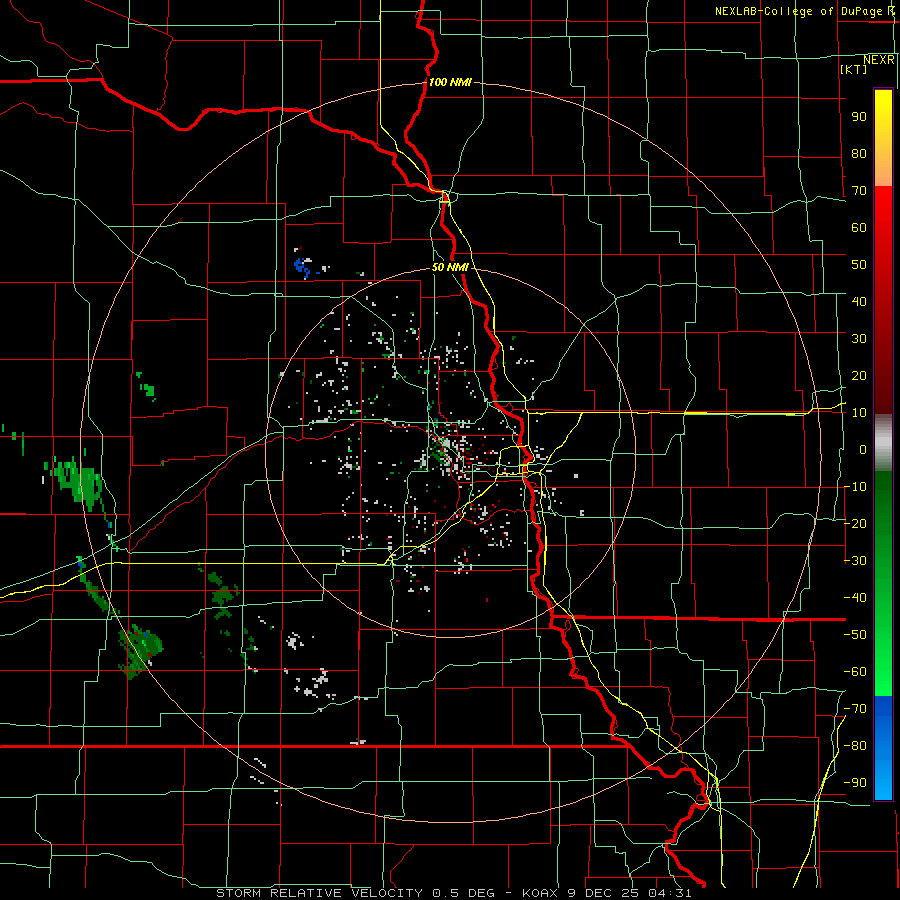Click the "-80" label on the velocity scale

point(855,746)
